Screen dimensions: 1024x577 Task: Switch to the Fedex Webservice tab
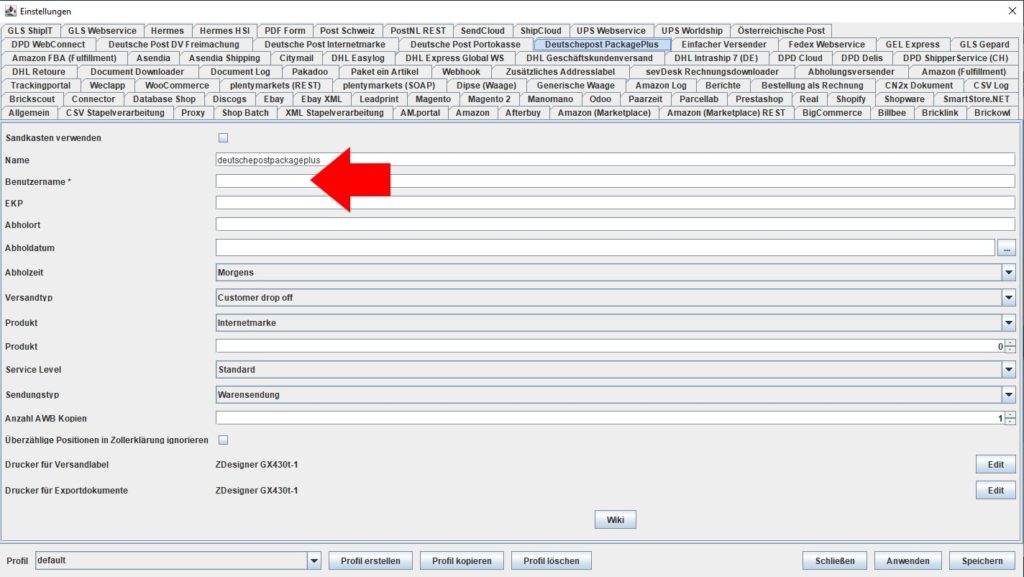[x=826, y=44]
